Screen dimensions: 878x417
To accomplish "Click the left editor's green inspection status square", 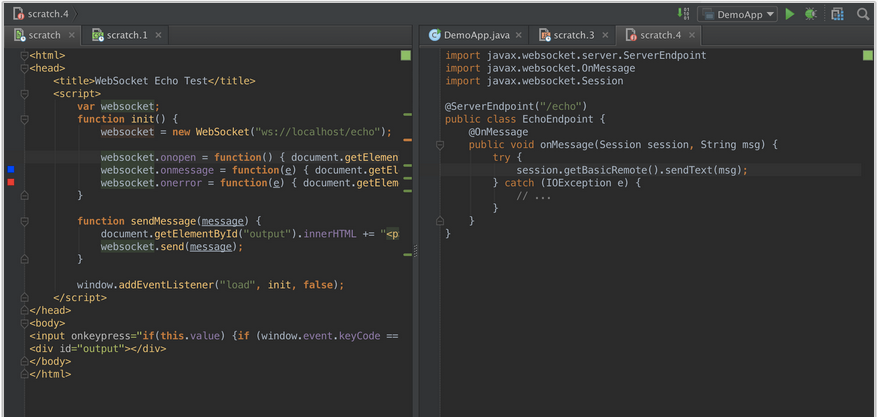I will 405,55.
